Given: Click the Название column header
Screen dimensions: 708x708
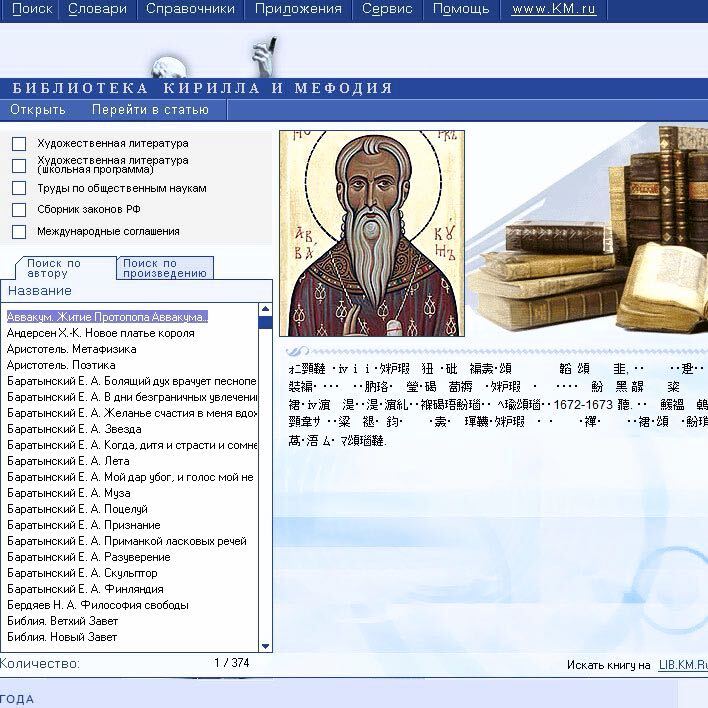Looking at the screenshot, I should 40,291.
